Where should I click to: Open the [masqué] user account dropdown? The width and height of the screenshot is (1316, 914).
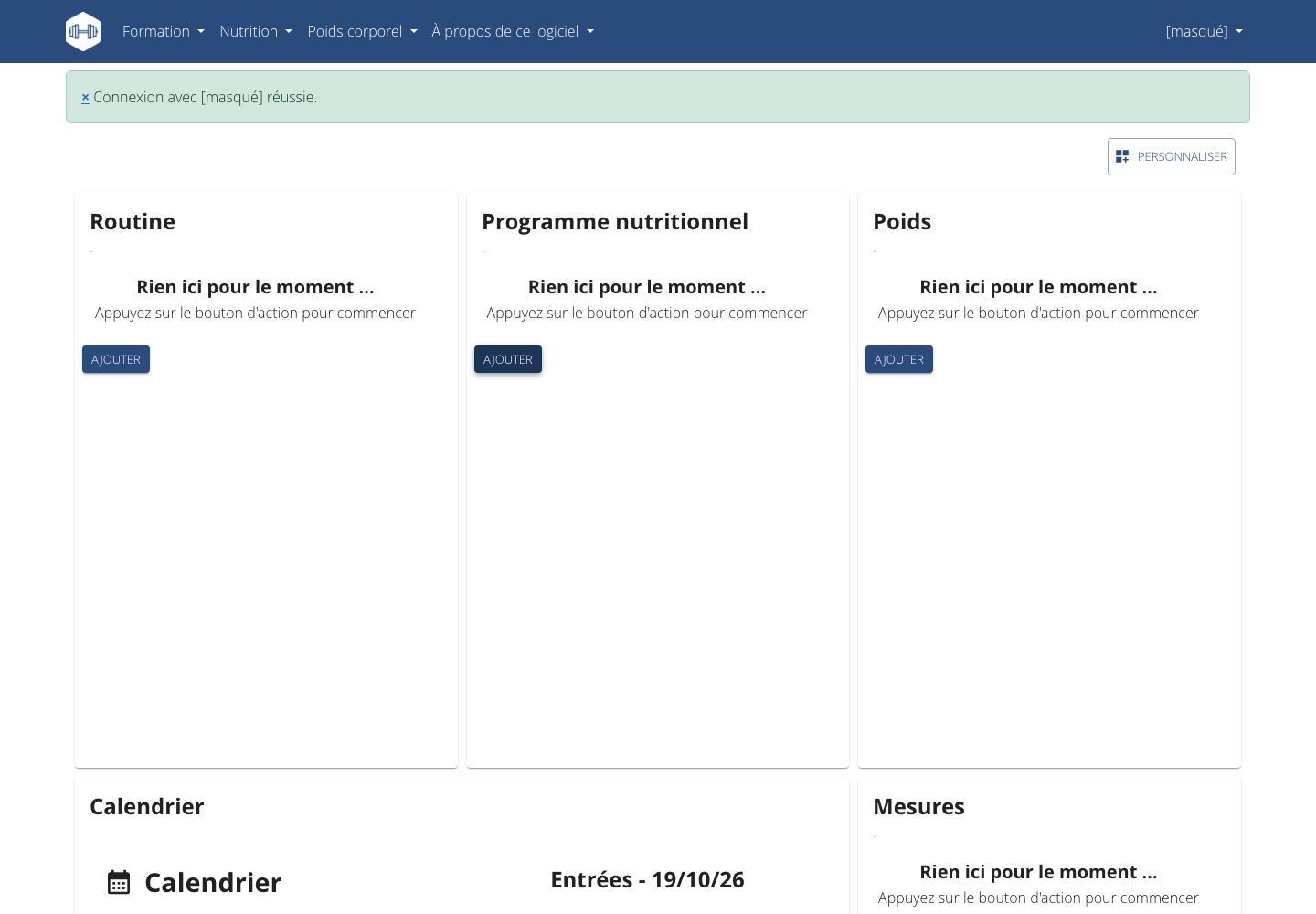[x=1205, y=31]
